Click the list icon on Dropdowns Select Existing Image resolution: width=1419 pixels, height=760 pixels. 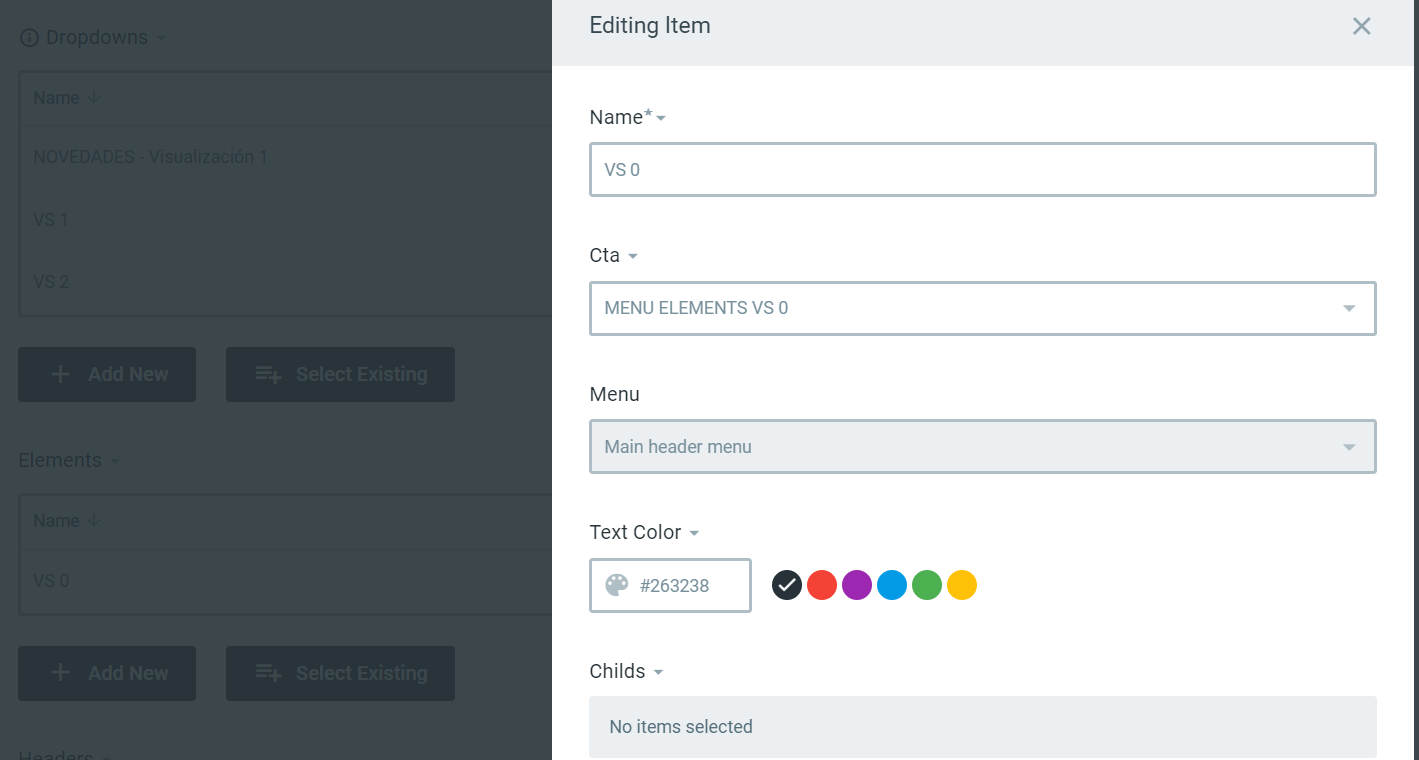(266, 374)
